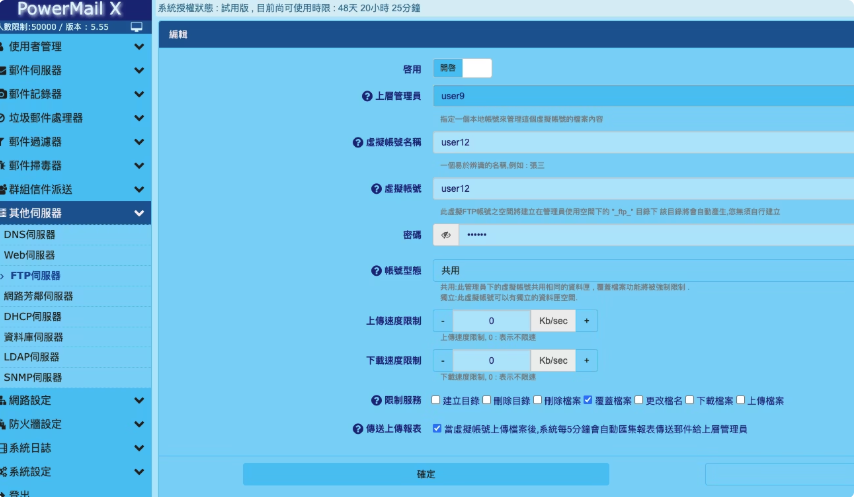
Task: Collapse the 其他伺服器 menu
Action: point(75,213)
